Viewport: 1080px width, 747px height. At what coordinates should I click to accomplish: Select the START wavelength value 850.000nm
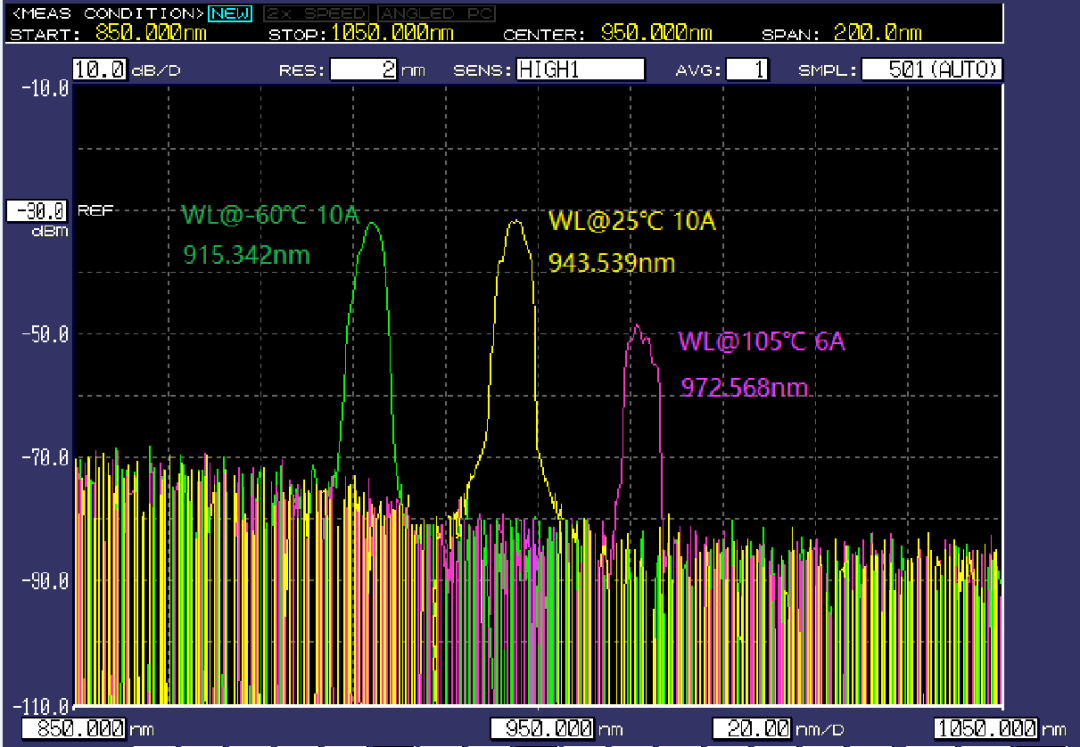[x=151, y=32]
